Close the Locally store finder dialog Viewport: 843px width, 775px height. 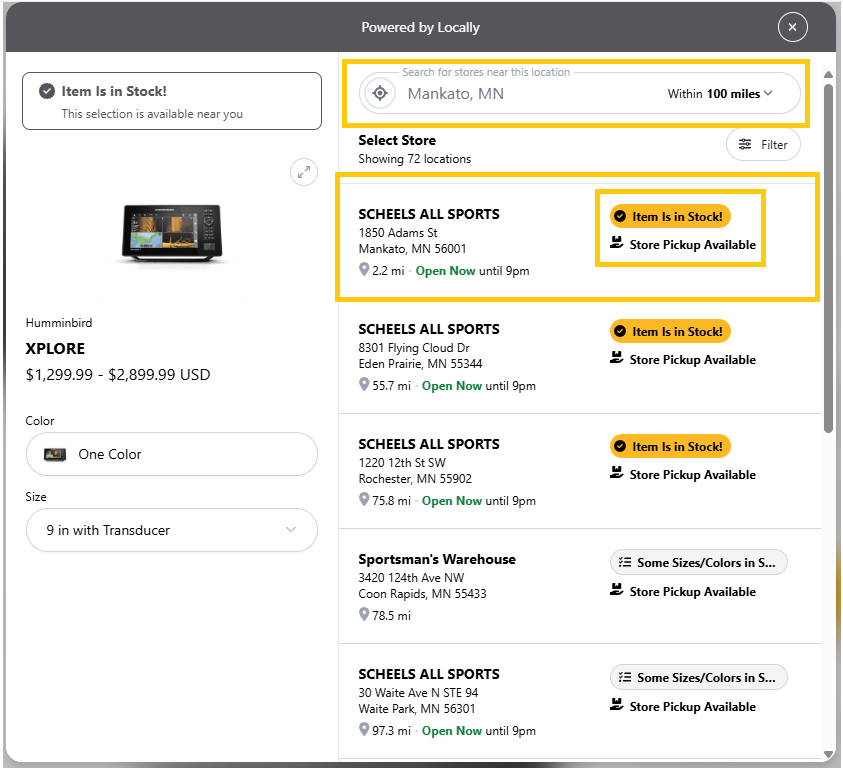[792, 27]
